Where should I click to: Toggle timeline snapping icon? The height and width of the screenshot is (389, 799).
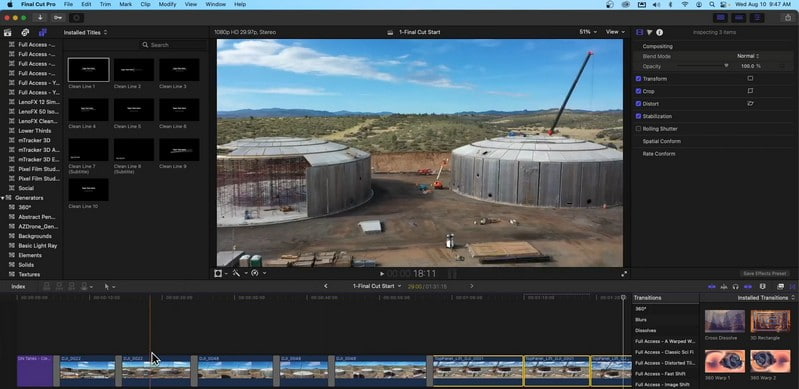pos(748,287)
